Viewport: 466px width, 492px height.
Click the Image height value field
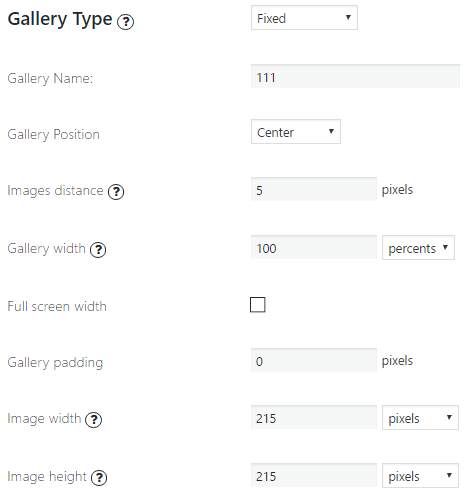(314, 475)
